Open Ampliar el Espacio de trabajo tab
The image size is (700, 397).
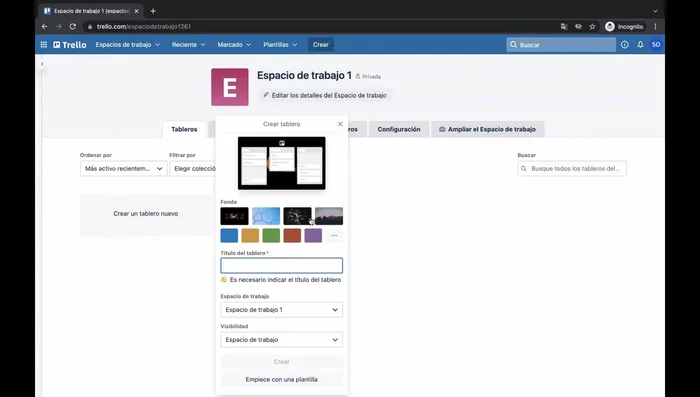[x=488, y=129]
